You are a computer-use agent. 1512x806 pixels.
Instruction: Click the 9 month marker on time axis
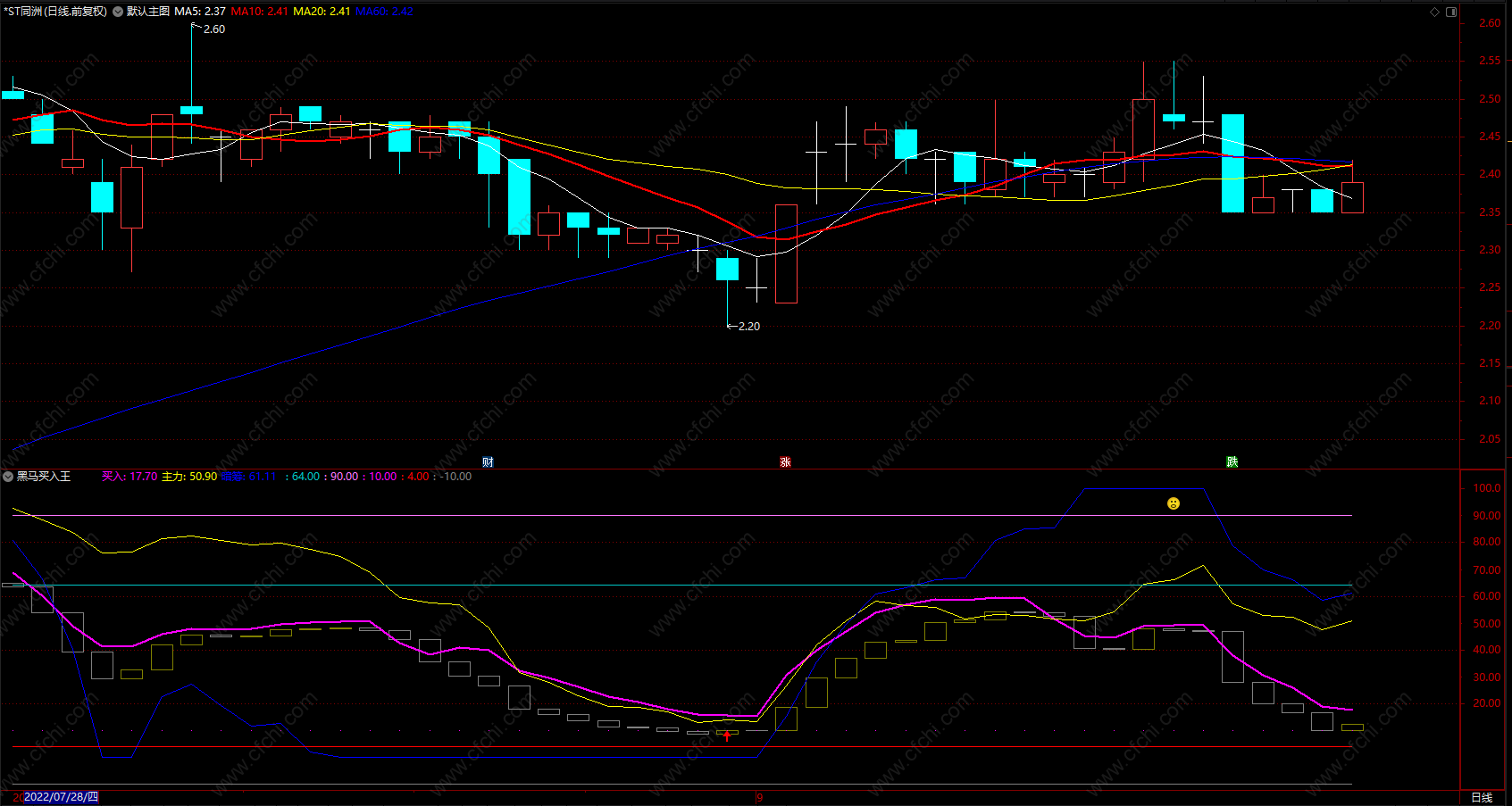[759, 797]
